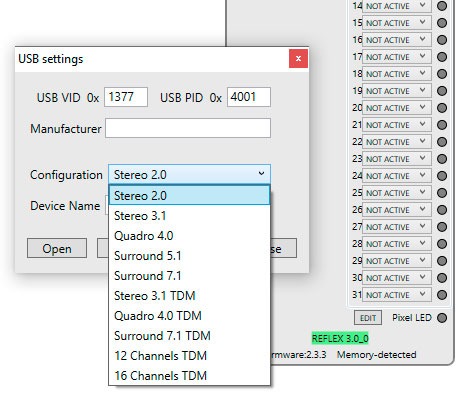Click the status LED for row 19

click(x=442, y=91)
